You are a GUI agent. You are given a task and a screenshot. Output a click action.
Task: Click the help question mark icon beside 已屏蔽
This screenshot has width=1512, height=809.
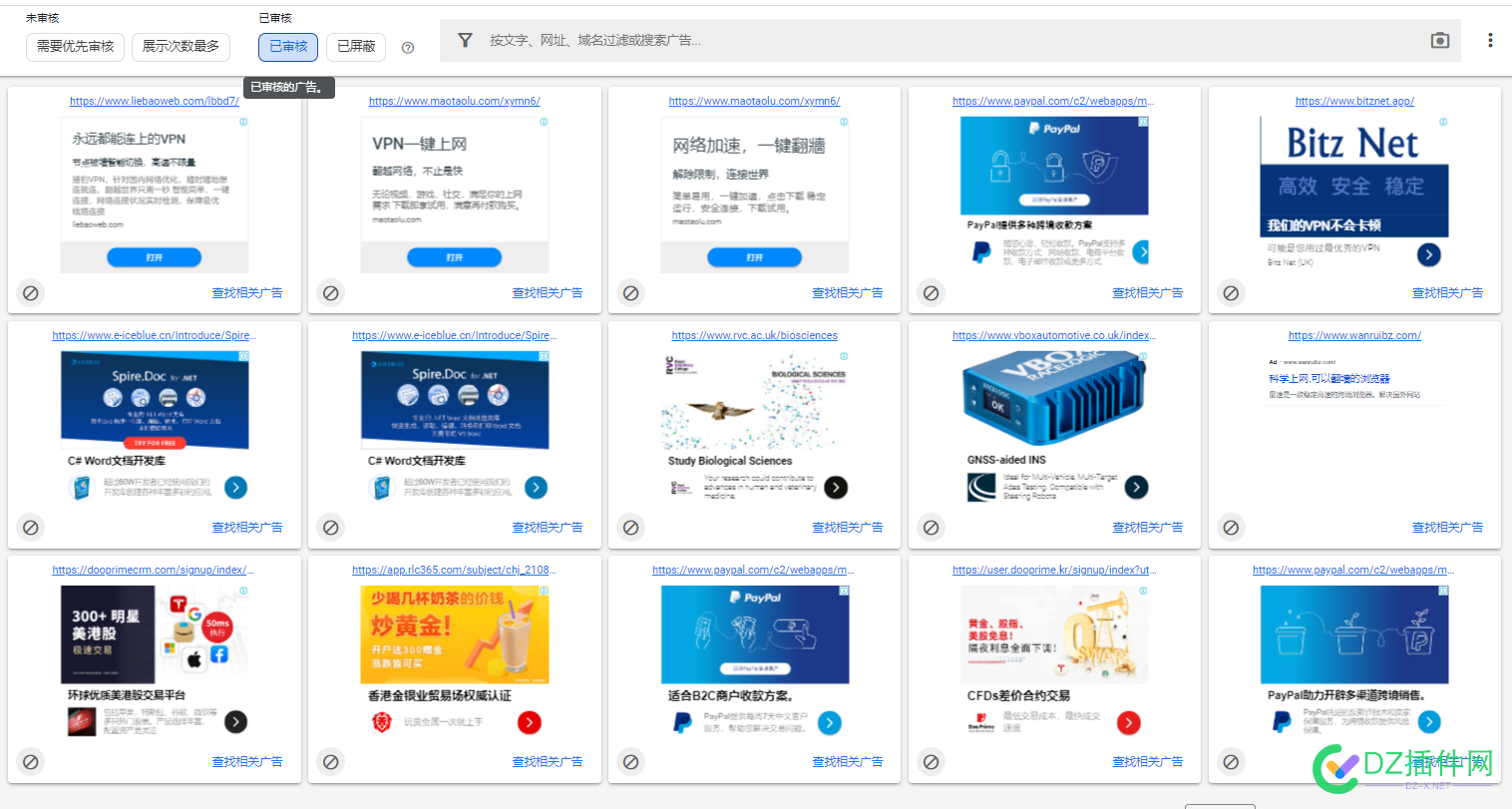tap(407, 47)
